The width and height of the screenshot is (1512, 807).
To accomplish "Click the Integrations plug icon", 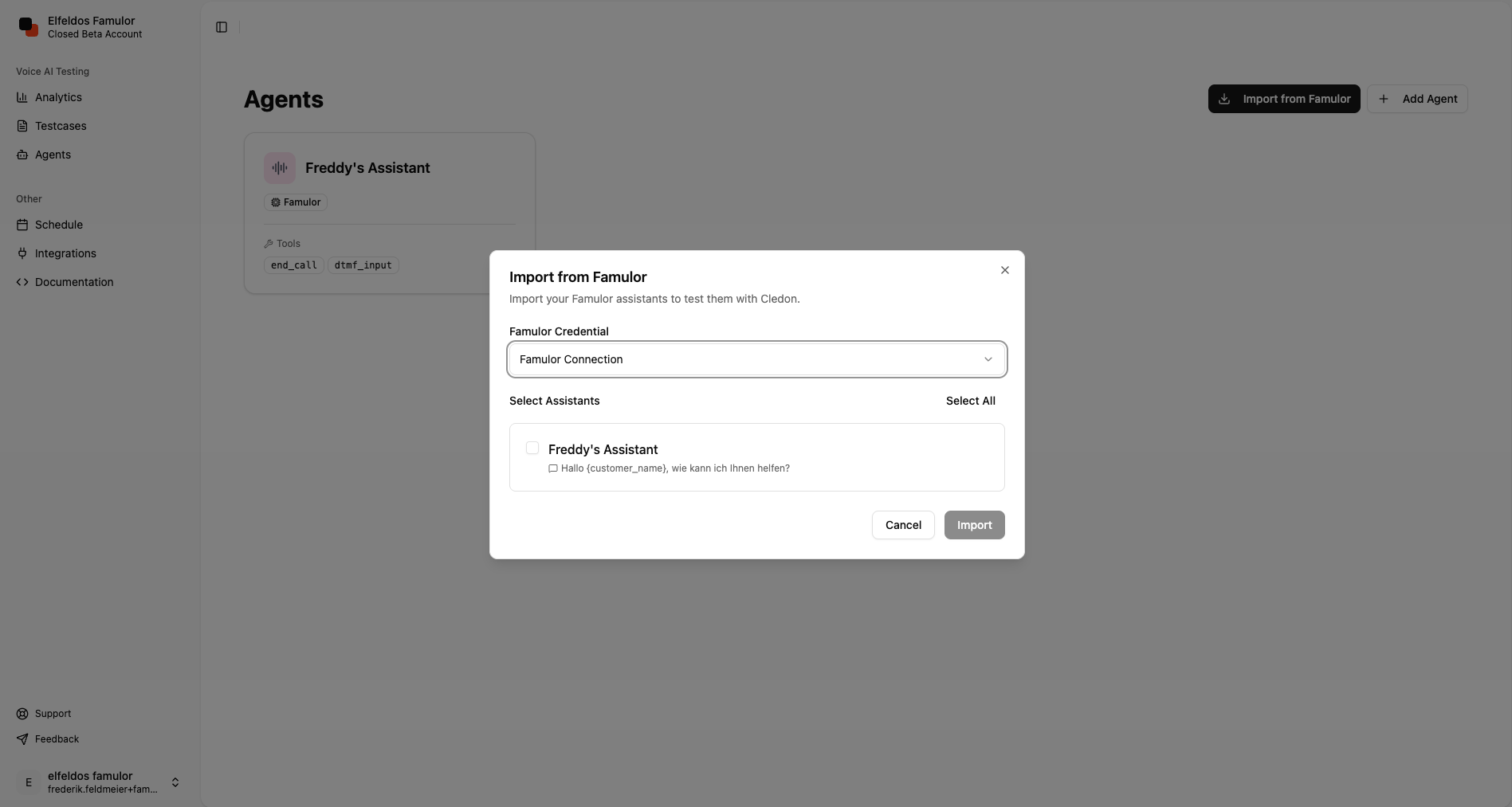I will tap(22, 253).
